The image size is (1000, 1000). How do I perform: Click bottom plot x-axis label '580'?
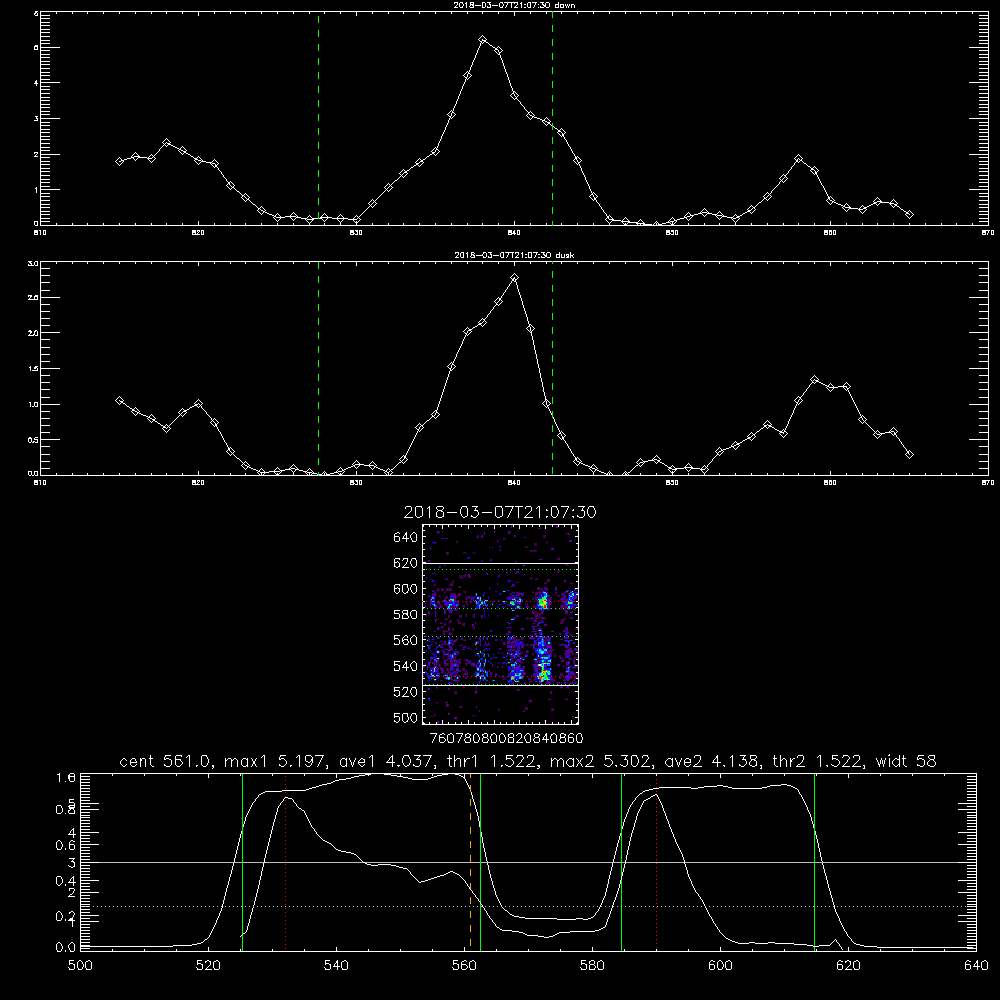click(592, 966)
